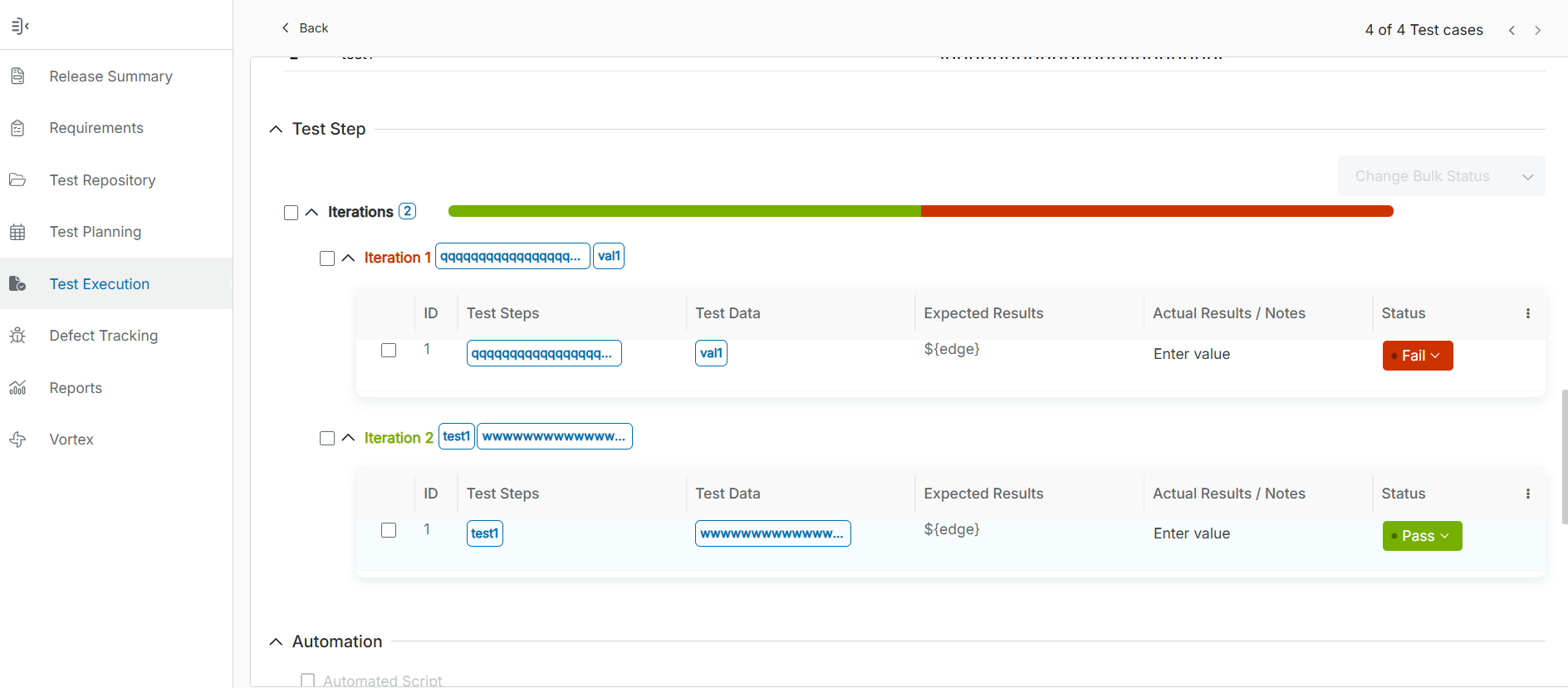Collapse the Test Step section
The width and height of the screenshot is (1568, 688).
pos(276,130)
